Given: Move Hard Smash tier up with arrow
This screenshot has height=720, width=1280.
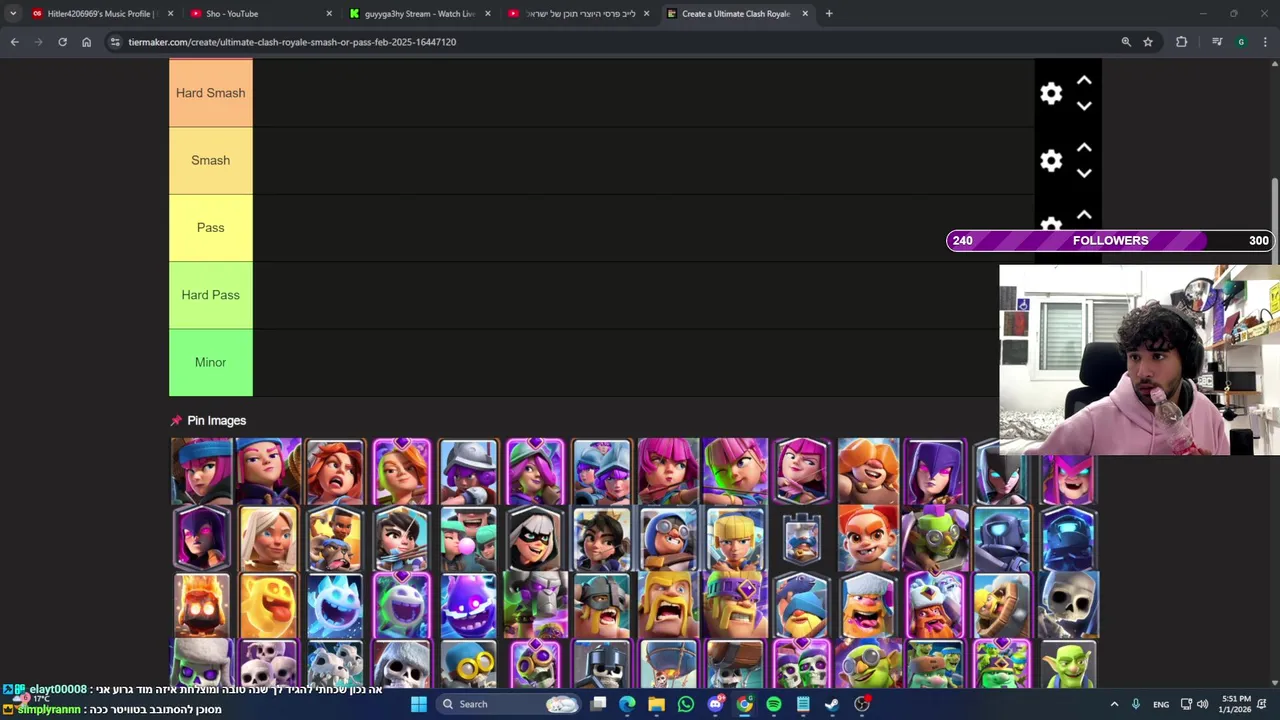Looking at the screenshot, I should [1084, 80].
